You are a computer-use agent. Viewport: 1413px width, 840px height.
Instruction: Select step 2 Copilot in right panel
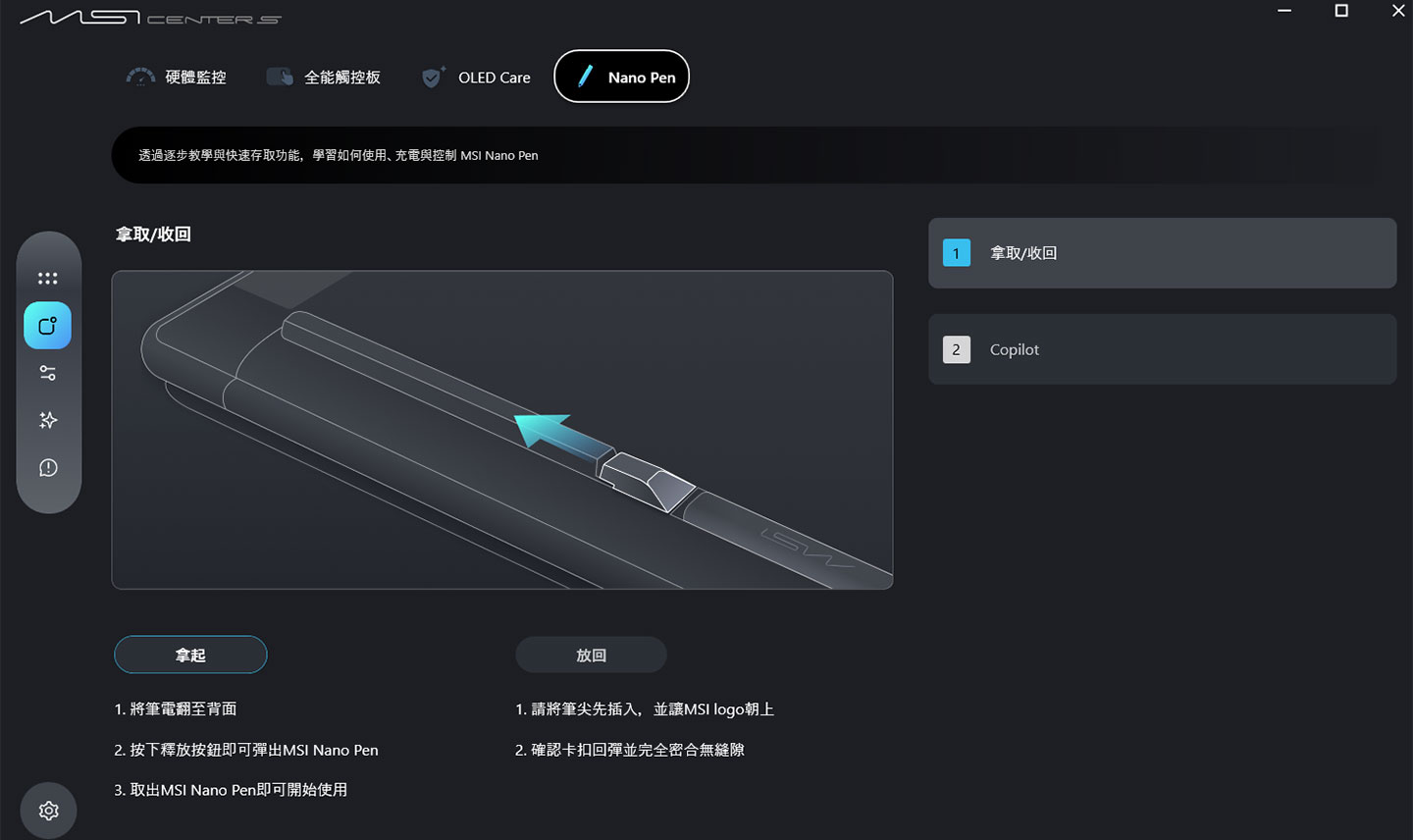(1162, 349)
